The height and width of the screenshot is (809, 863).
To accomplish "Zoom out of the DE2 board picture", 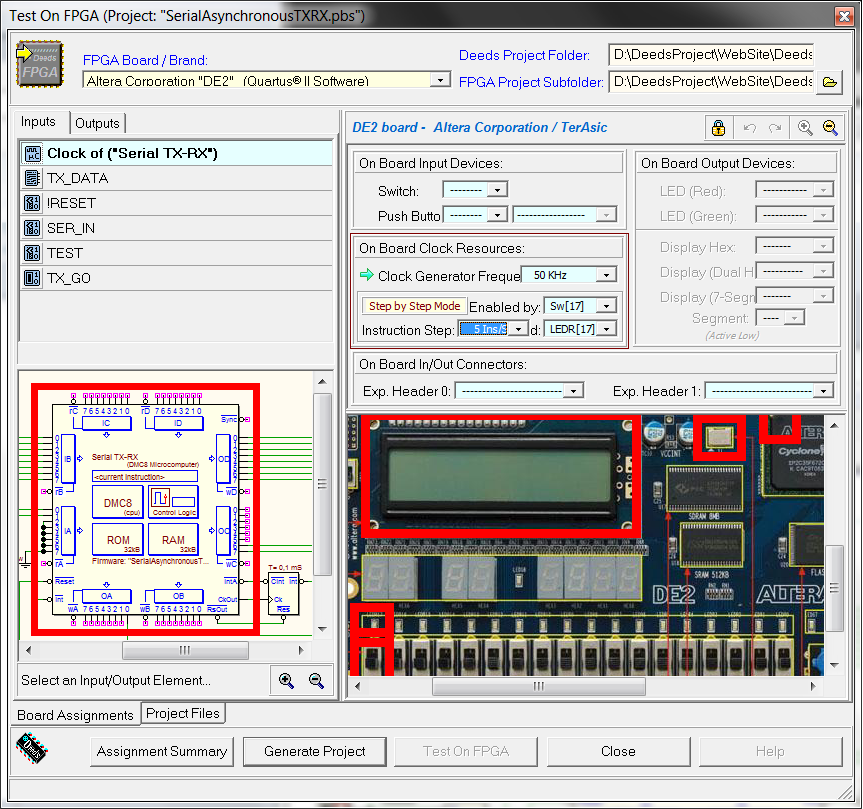I will (830, 128).
